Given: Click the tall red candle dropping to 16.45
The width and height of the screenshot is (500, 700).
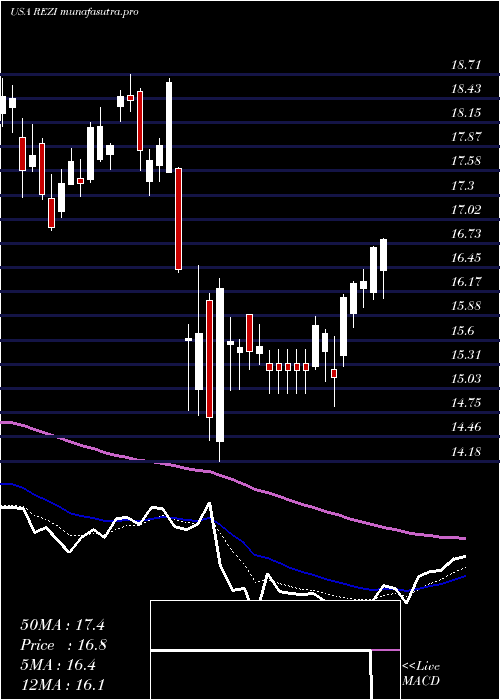Looking at the screenshot, I should [179, 219].
